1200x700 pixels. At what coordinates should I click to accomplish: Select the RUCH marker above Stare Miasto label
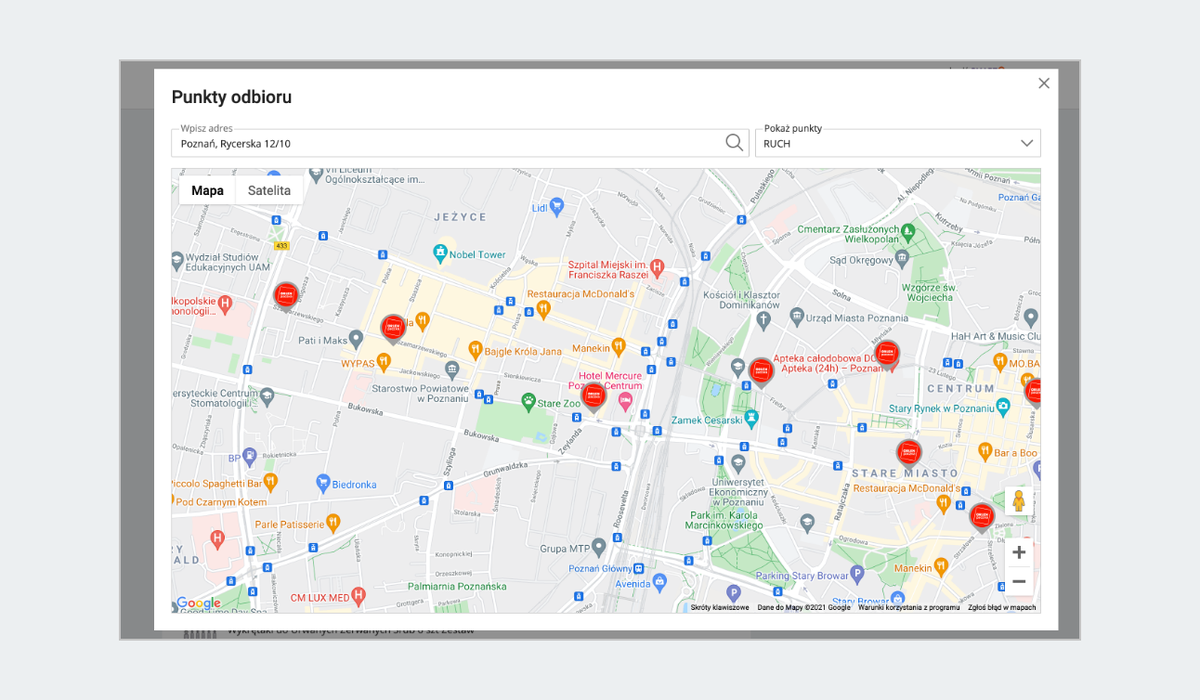coord(908,454)
